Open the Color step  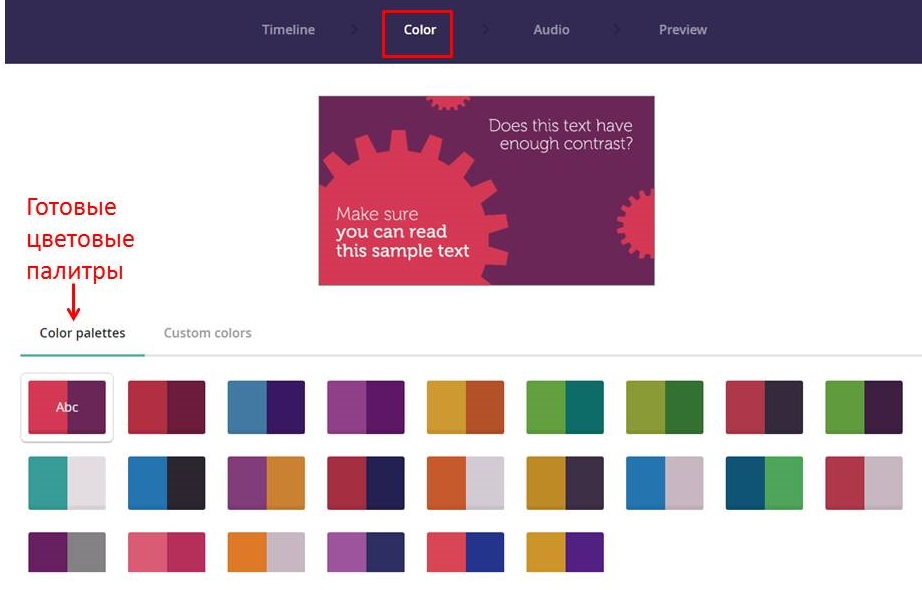tap(419, 29)
